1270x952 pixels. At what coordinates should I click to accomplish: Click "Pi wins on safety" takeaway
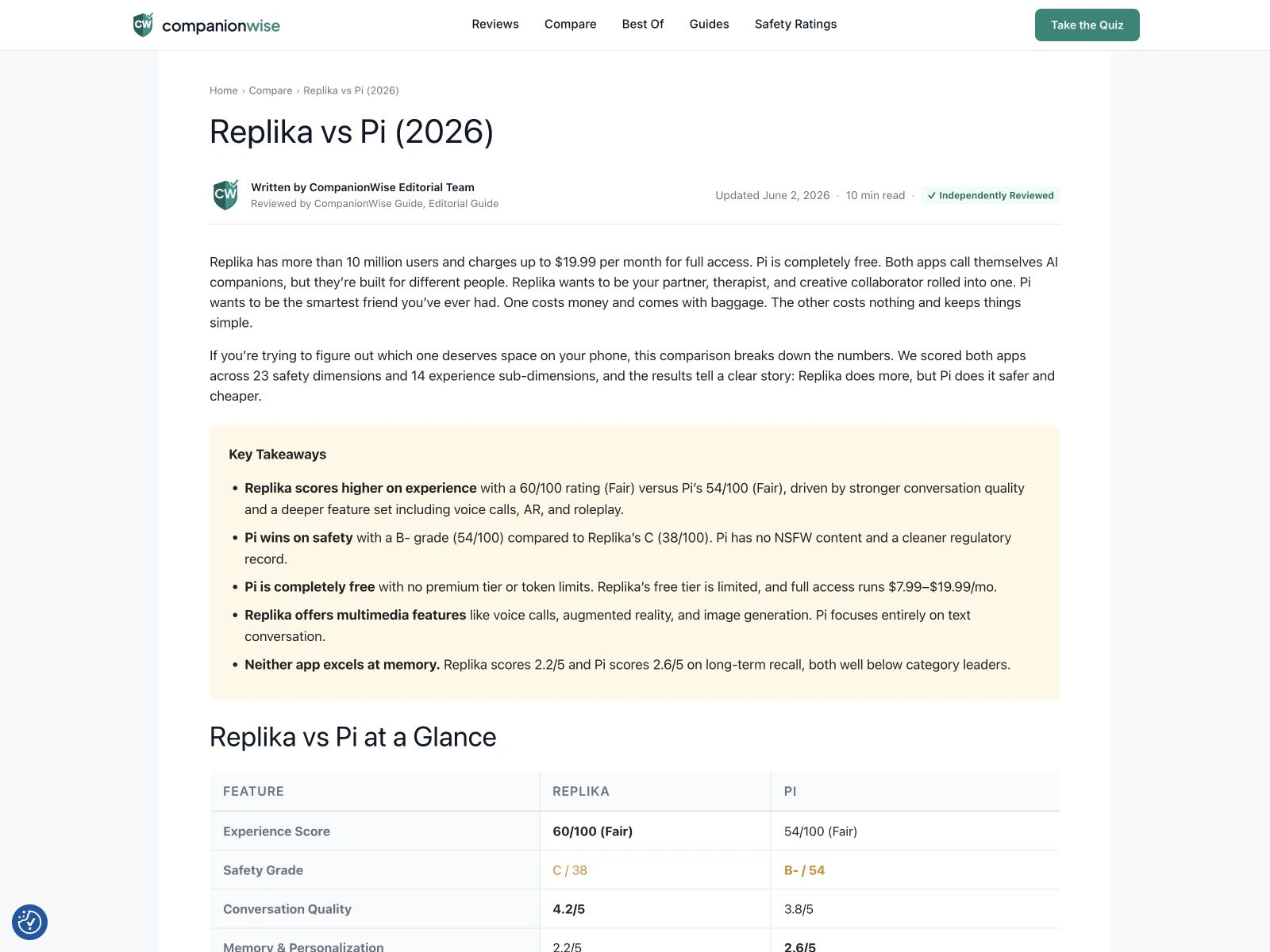298,538
